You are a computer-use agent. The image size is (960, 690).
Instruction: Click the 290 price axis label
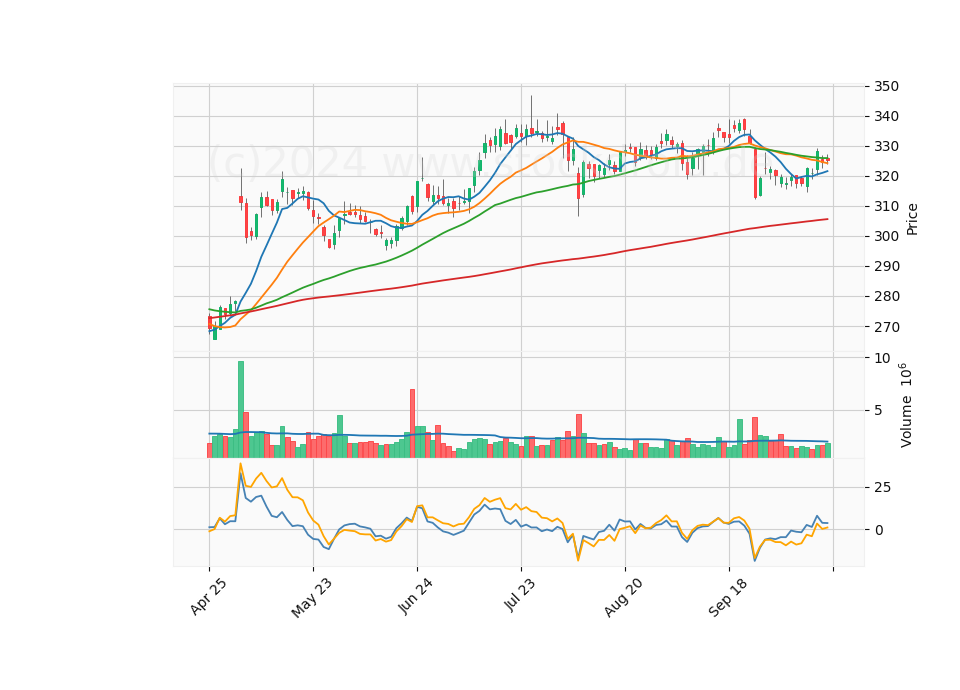pyautogui.click(x=886, y=266)
